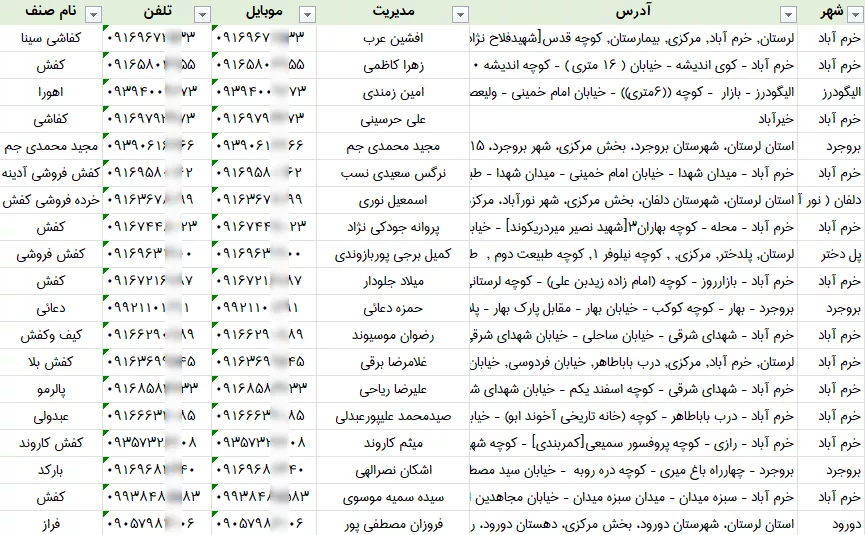Select business name خرده فروشی کفش

pos(51,200)
